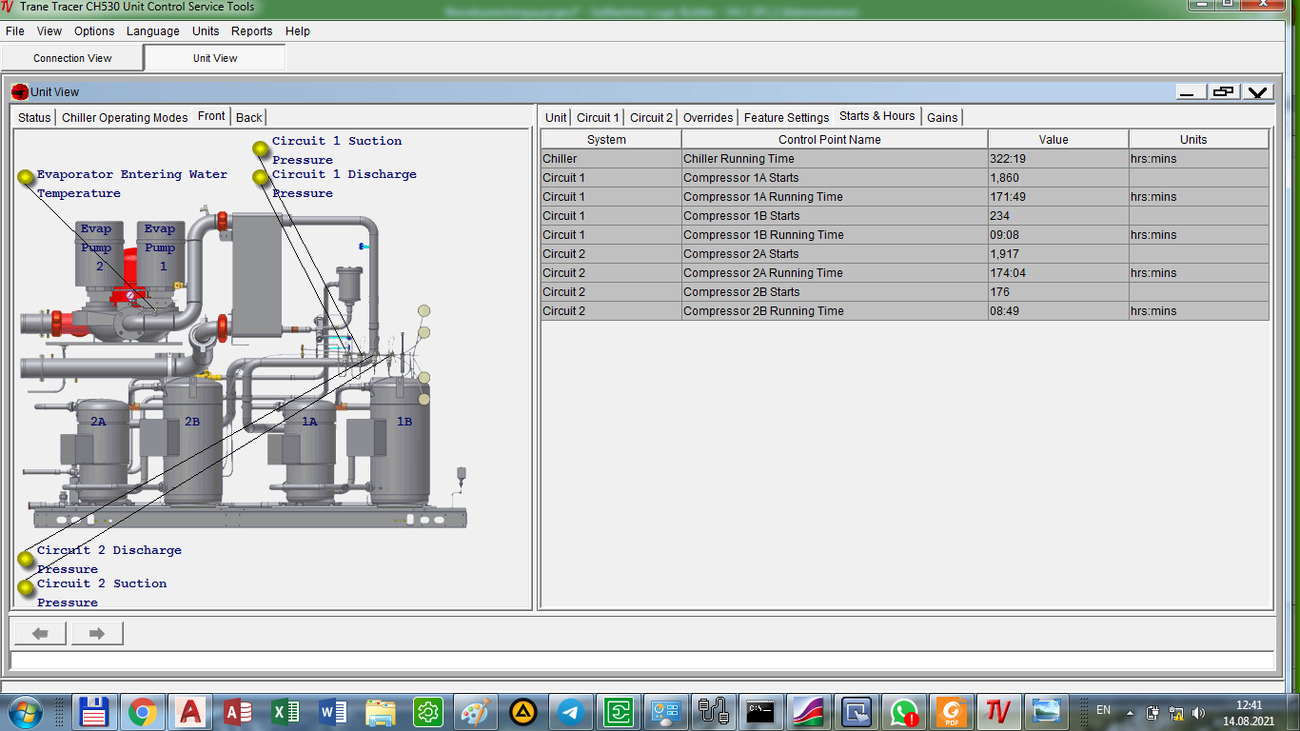Open Microsoft Word from the taskbar
Screen dimensions: 1300x731
(x=333, y=712)
